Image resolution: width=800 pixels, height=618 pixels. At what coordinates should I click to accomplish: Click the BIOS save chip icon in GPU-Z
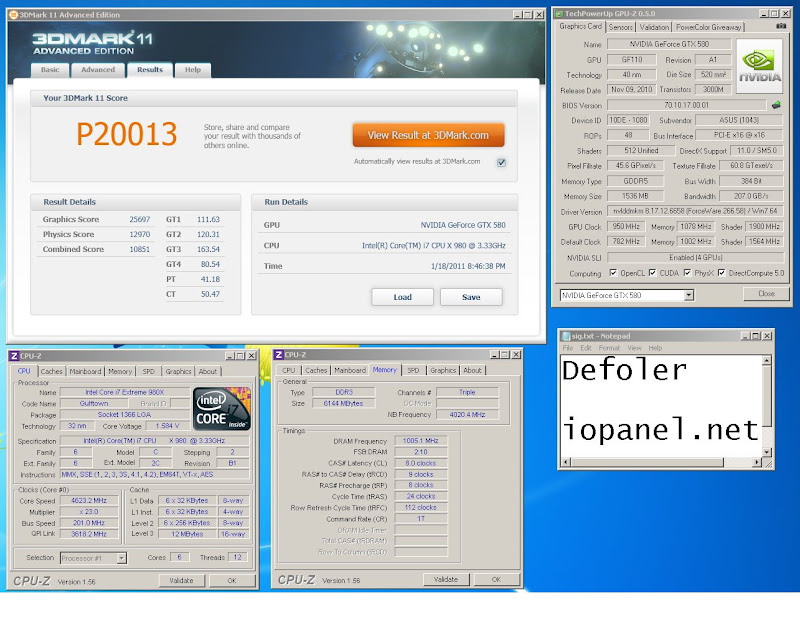coord(776,105)
